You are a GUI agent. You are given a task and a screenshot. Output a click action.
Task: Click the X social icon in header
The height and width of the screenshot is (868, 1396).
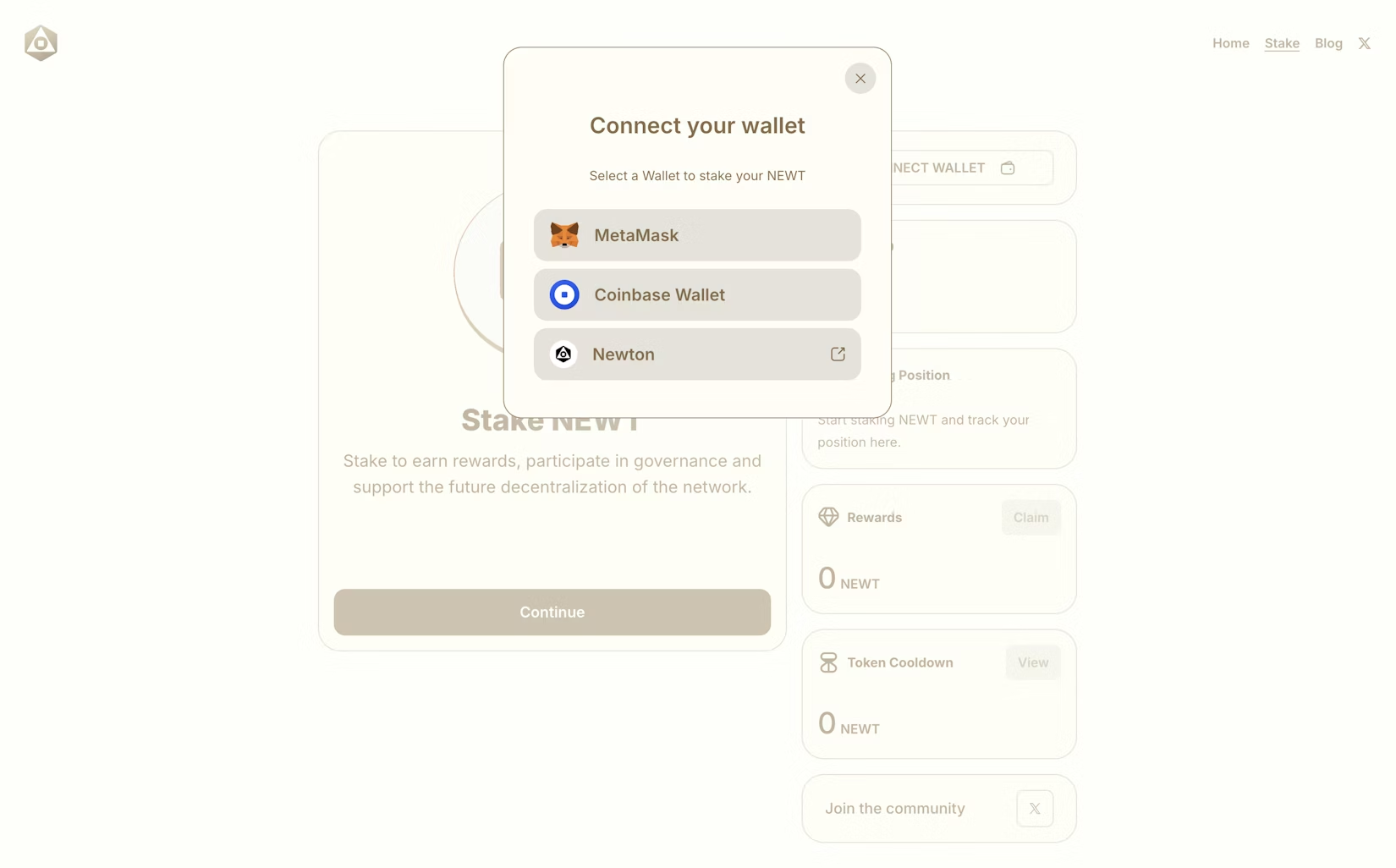(x=1364, y=43)
